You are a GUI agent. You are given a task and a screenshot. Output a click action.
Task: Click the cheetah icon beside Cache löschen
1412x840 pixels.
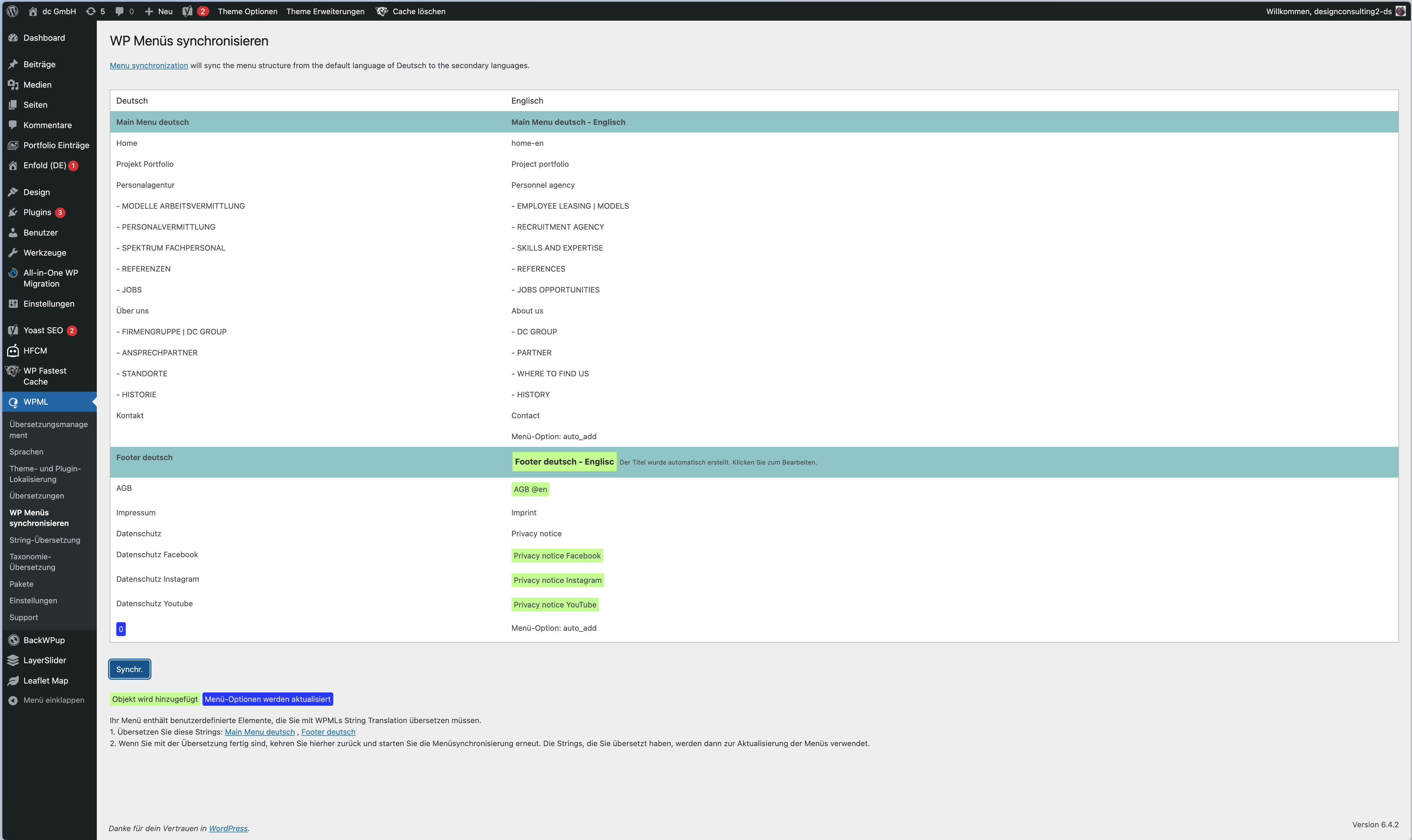(x=382, y=11)
